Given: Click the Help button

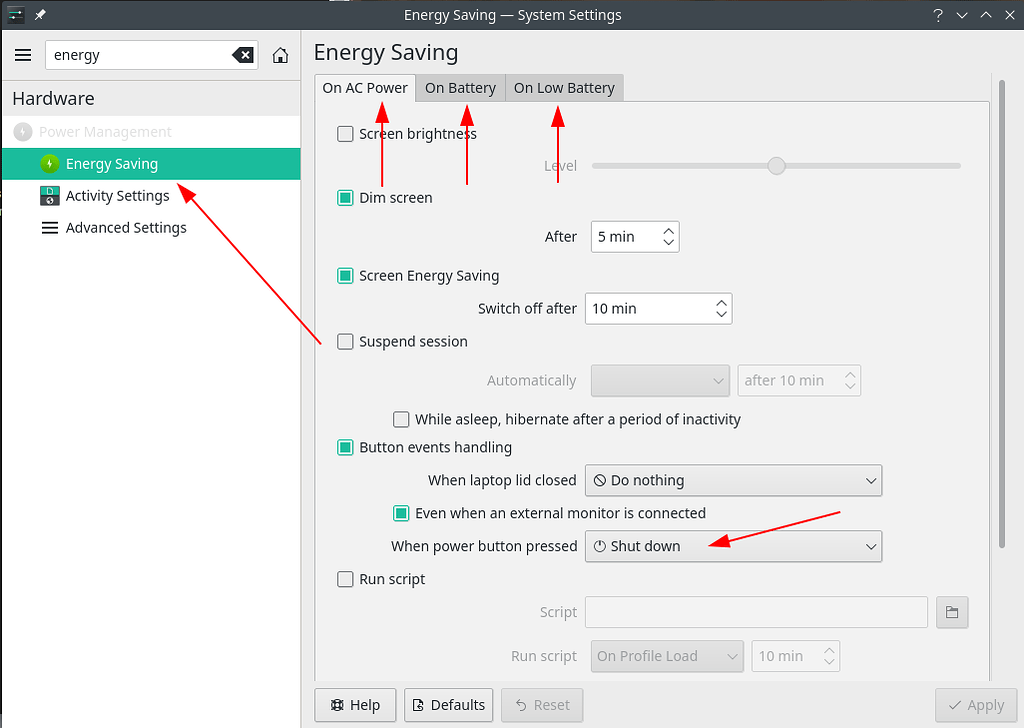Looking at the screenshot, I should 355,705.
